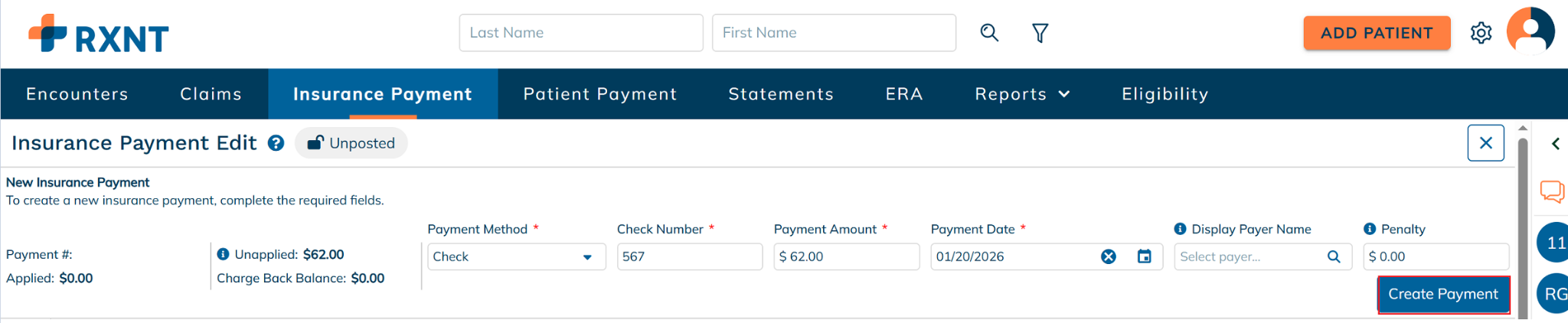Open settings gear icon
The height and width of the screenshot is (323, 1568).
(x=1481, y=33)
